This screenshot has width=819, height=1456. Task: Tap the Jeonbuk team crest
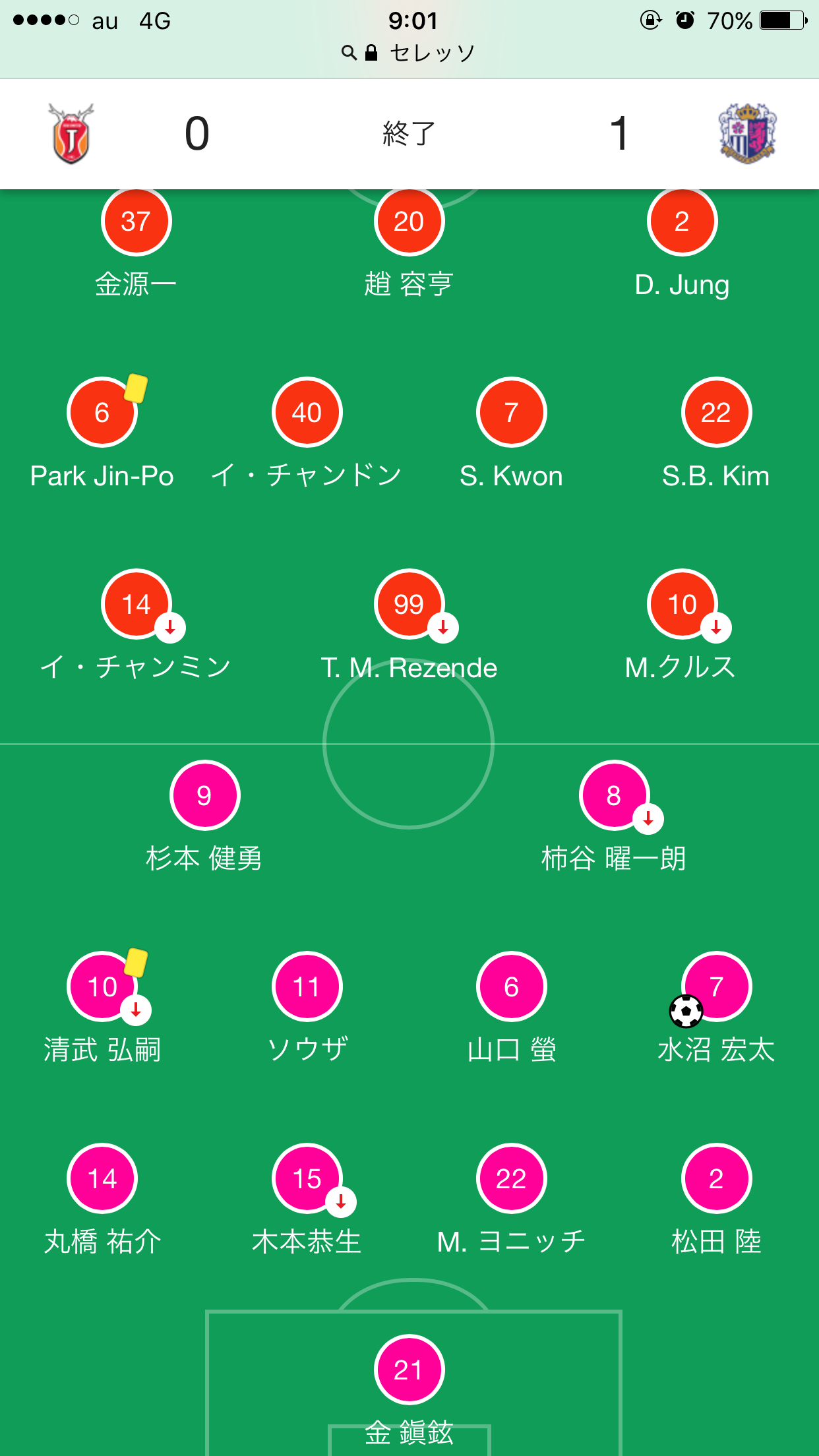[x=71, y=134]
